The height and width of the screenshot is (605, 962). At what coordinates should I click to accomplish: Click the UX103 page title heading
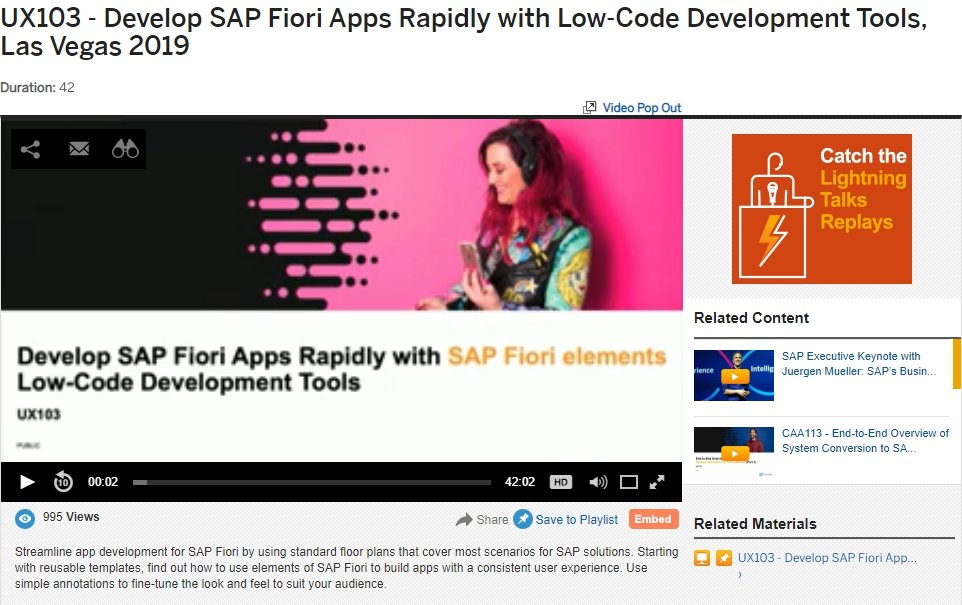pyautogui.click(x=463, y=32)
